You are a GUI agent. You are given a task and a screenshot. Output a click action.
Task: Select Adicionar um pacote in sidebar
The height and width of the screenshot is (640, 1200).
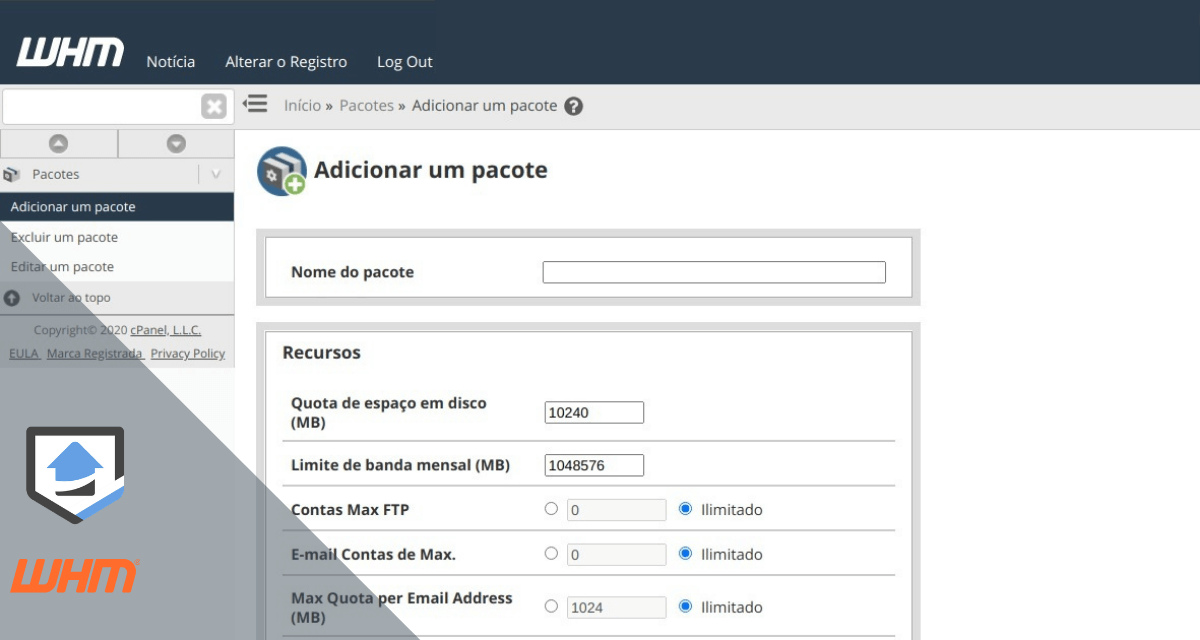(117, 207)
